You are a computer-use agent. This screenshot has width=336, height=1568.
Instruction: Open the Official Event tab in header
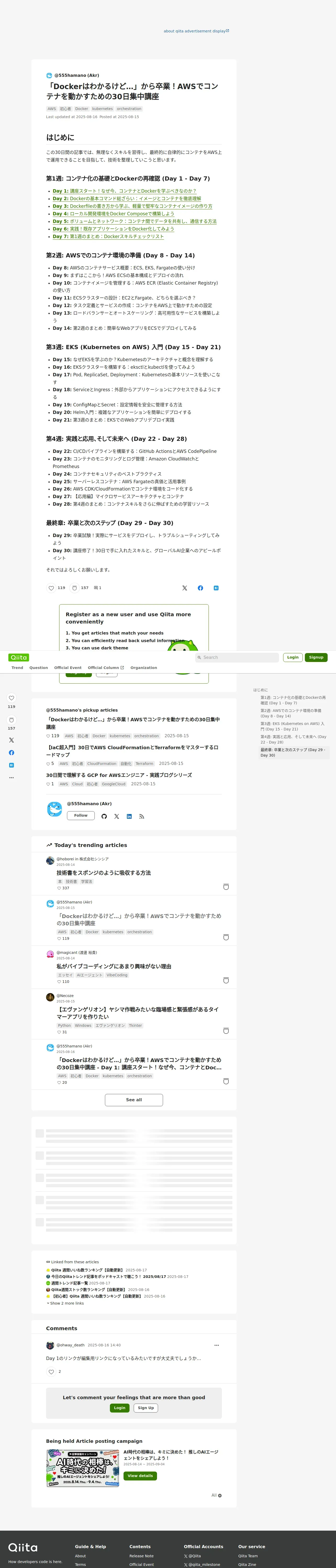point(68,668)
